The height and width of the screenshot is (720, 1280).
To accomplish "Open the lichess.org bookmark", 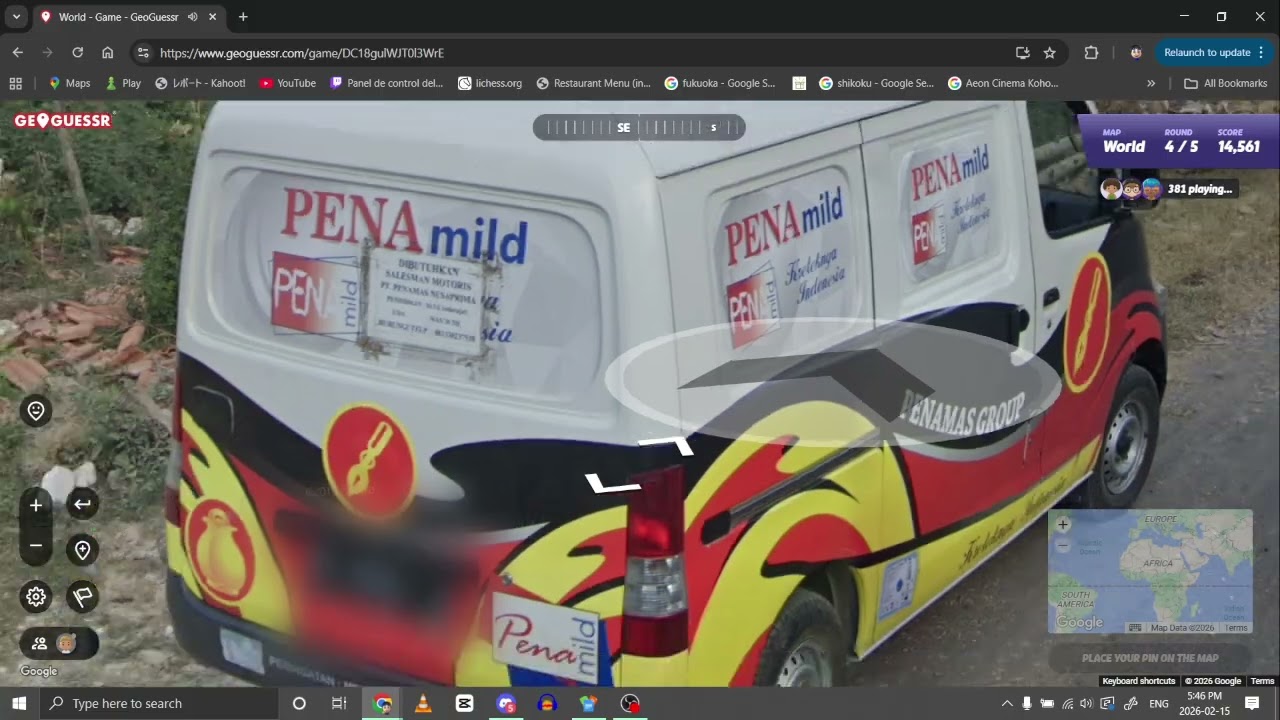I will (490, 83).
